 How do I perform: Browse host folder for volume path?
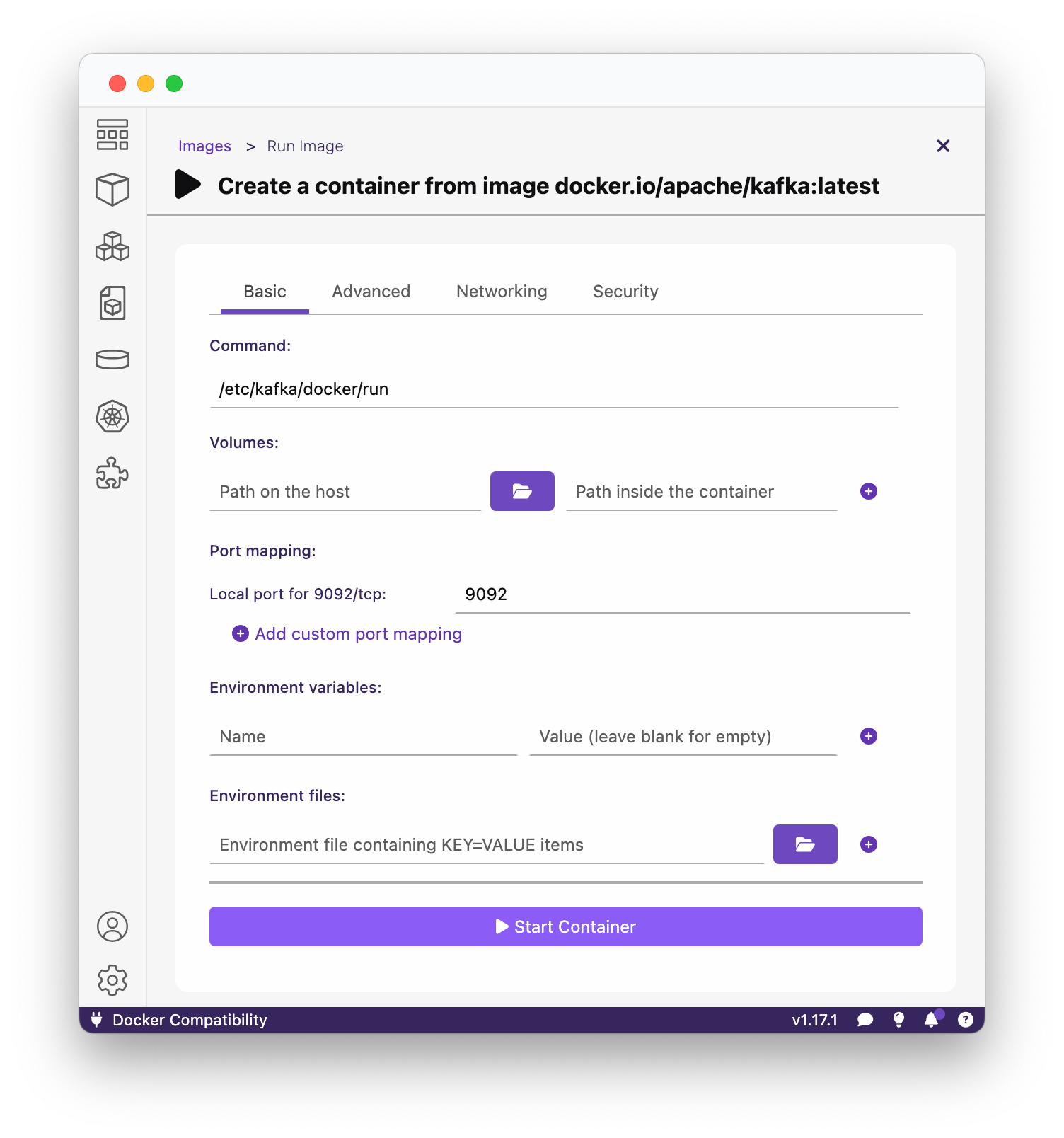pyautogui.click(x=522, y=491)
